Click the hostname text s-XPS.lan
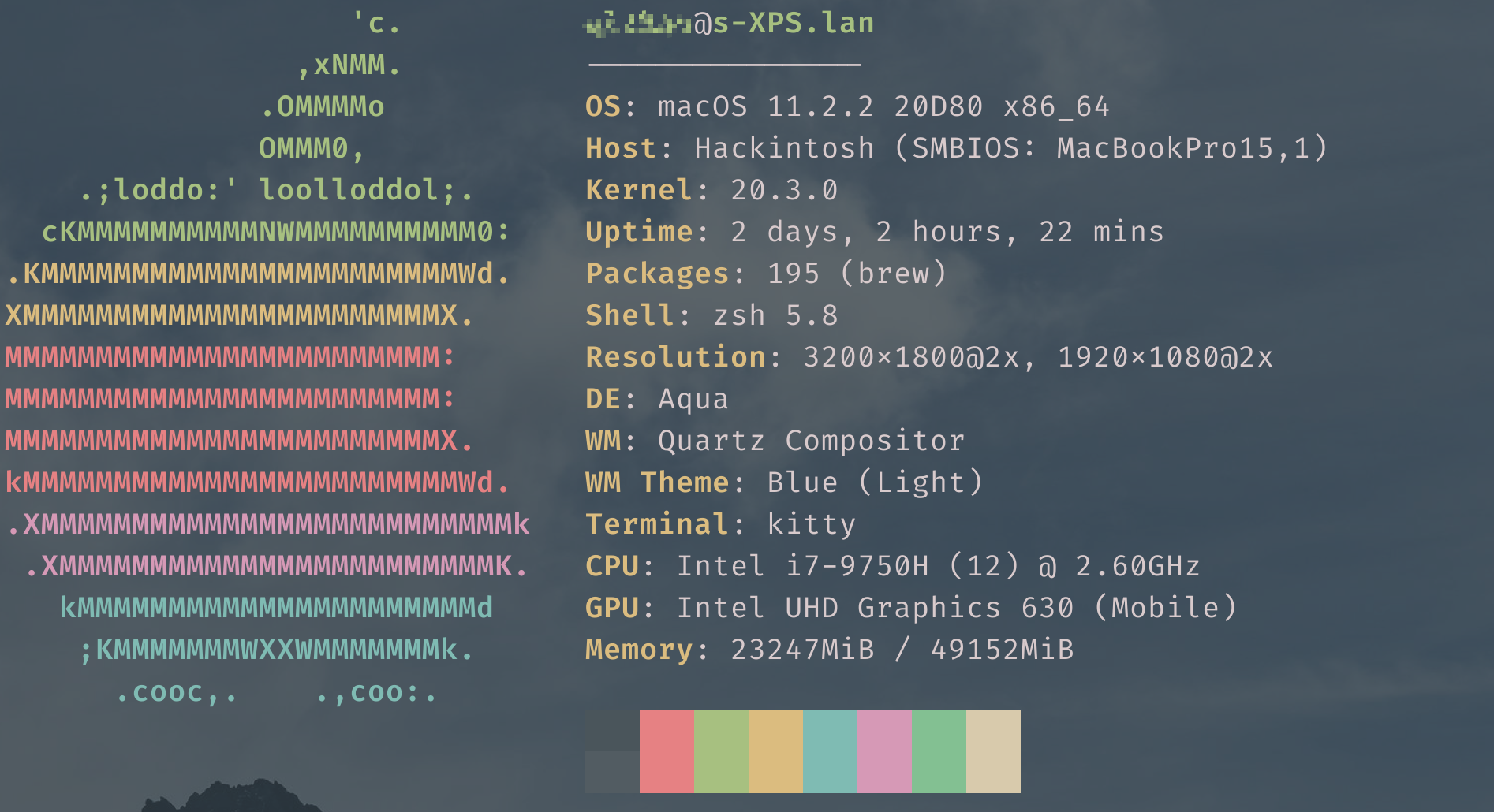Screen dimensions: 1494x812 pyautogui.click(x=794, y=23)
